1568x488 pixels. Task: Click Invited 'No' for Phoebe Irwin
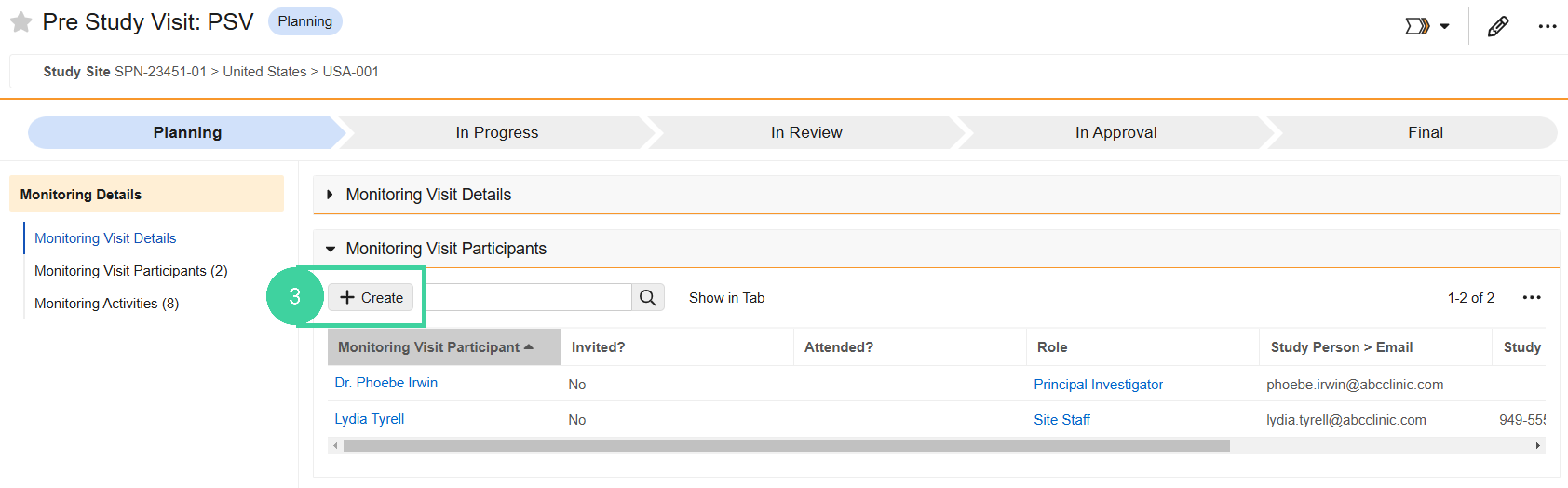(577, 385)
